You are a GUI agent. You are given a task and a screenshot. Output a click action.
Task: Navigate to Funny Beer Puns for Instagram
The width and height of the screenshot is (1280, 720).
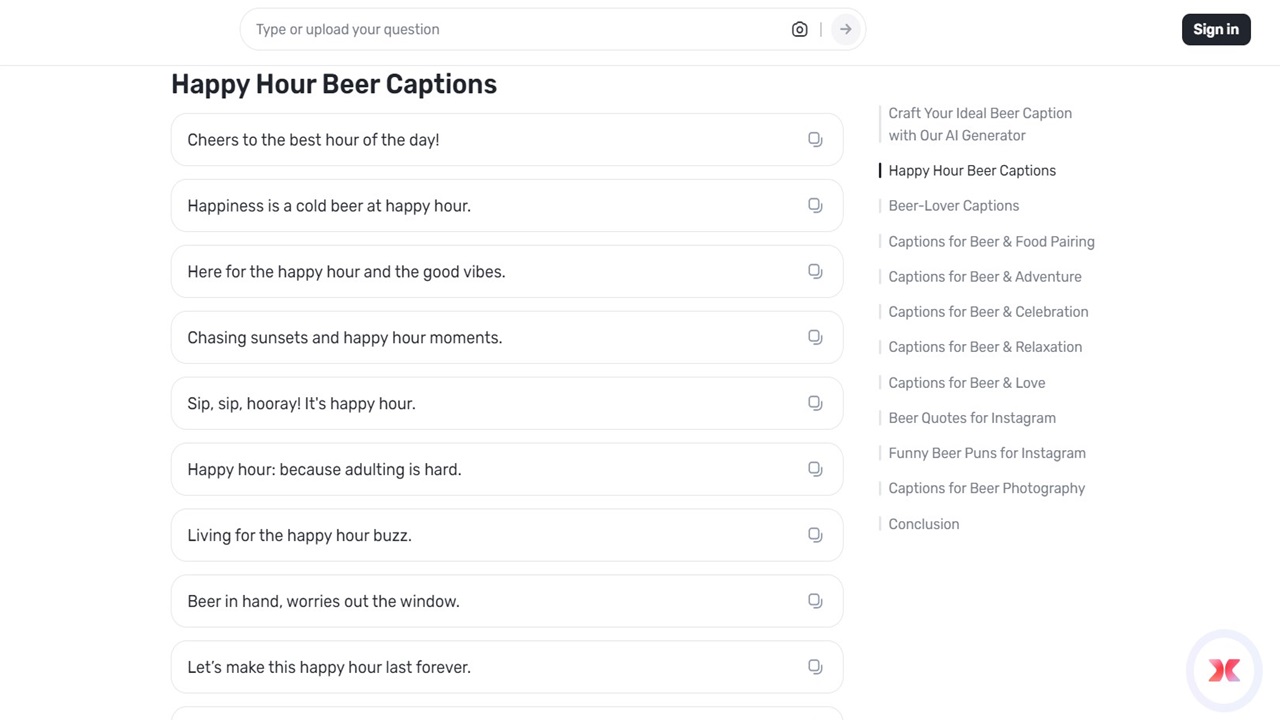click(x=986, y=453)
